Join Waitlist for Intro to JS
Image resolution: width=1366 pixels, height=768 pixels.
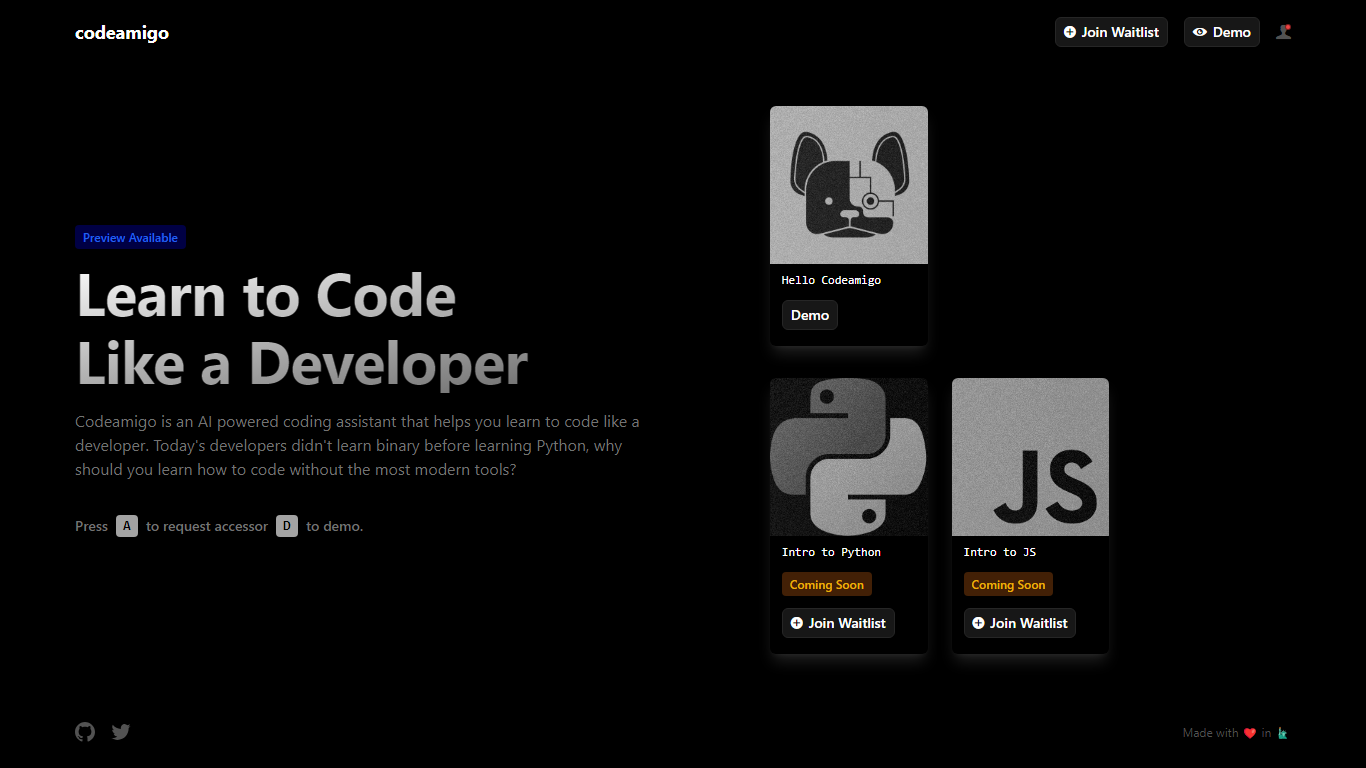(x=1019, y=623)
